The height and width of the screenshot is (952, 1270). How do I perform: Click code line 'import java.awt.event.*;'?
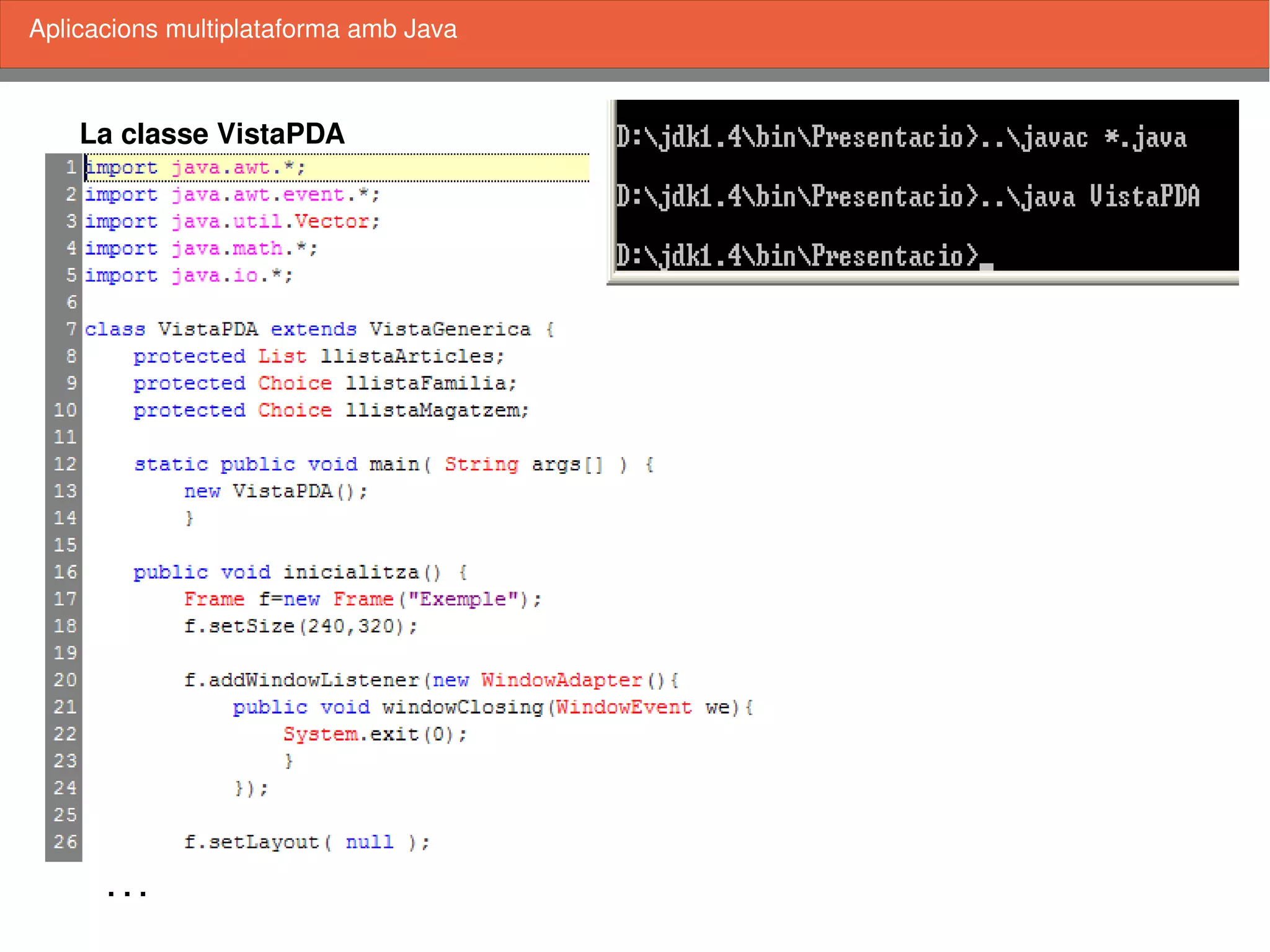[233, 195]
